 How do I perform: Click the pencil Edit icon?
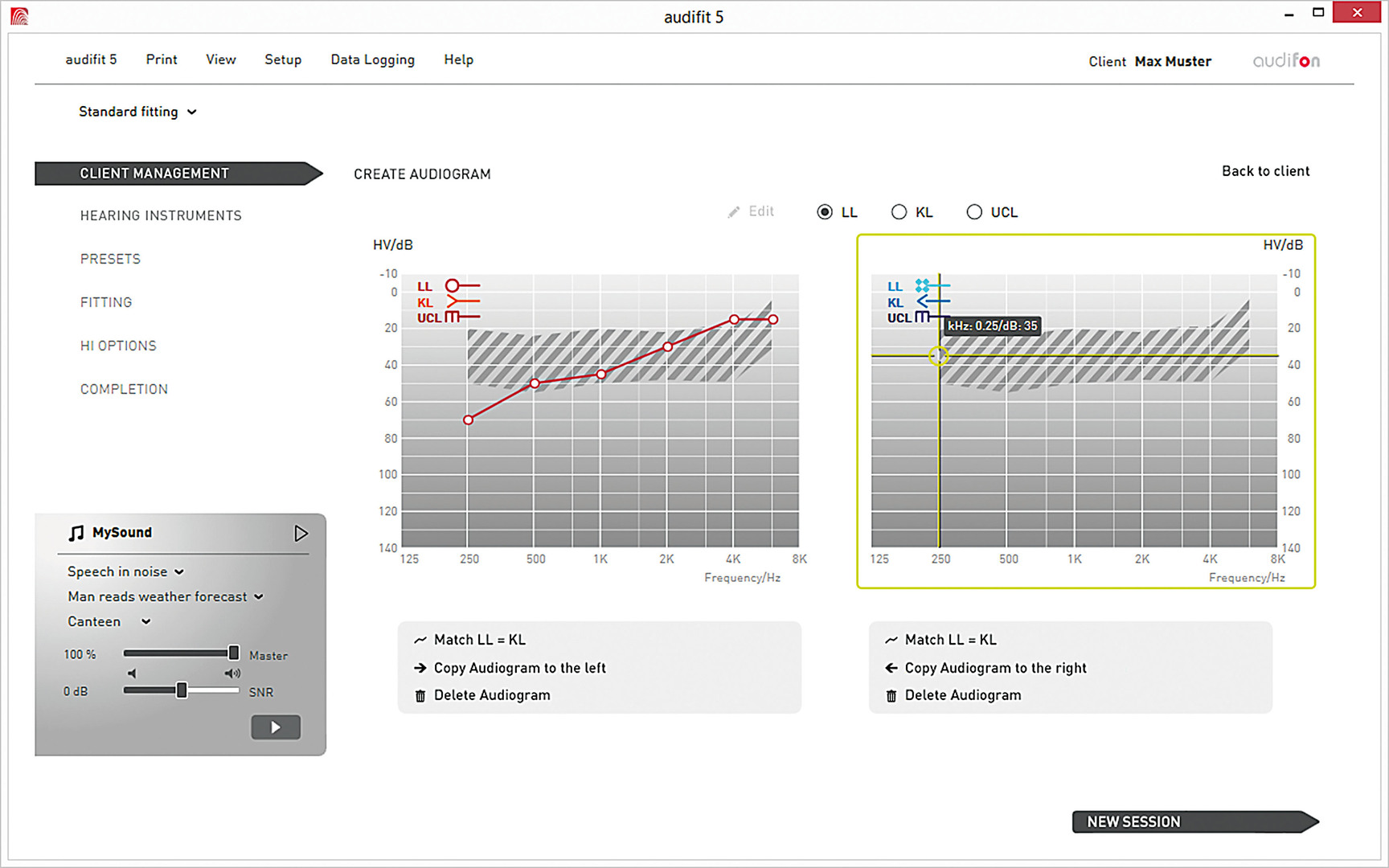coord(733,212)
